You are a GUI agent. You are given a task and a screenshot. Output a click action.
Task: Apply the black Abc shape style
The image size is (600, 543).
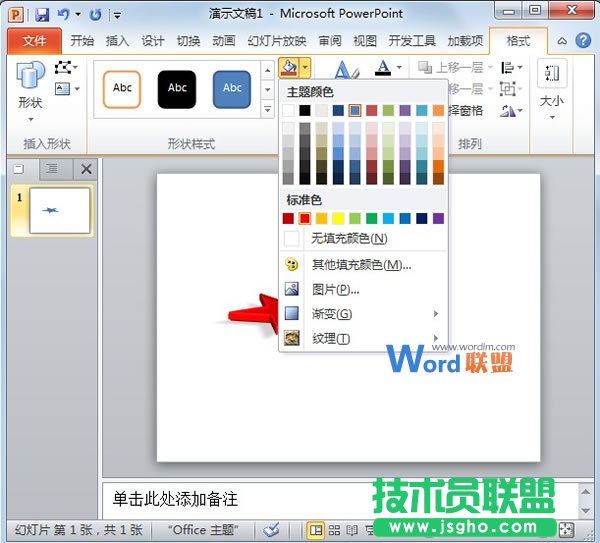coord(177,89)
